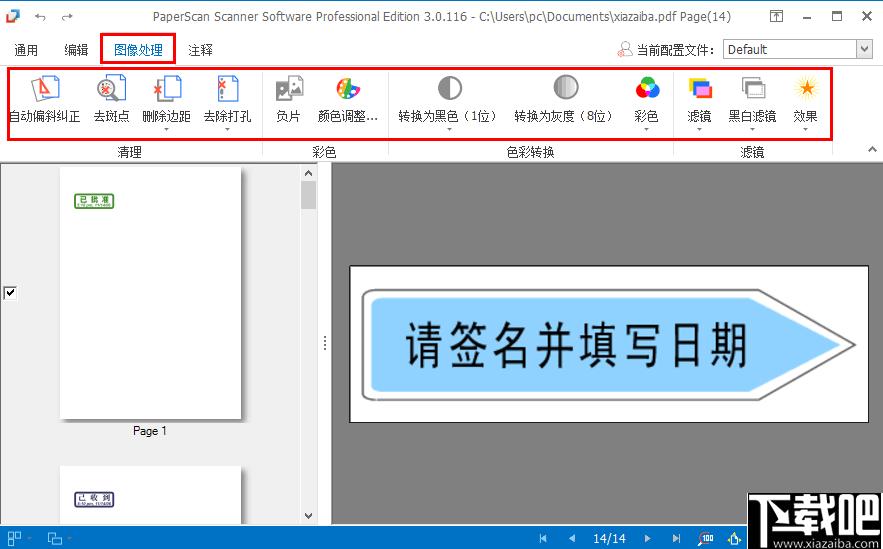The height and width of the screenshot is (549, 883).
Task: Open the 注释 annotation tab
Action: (200, 50)
